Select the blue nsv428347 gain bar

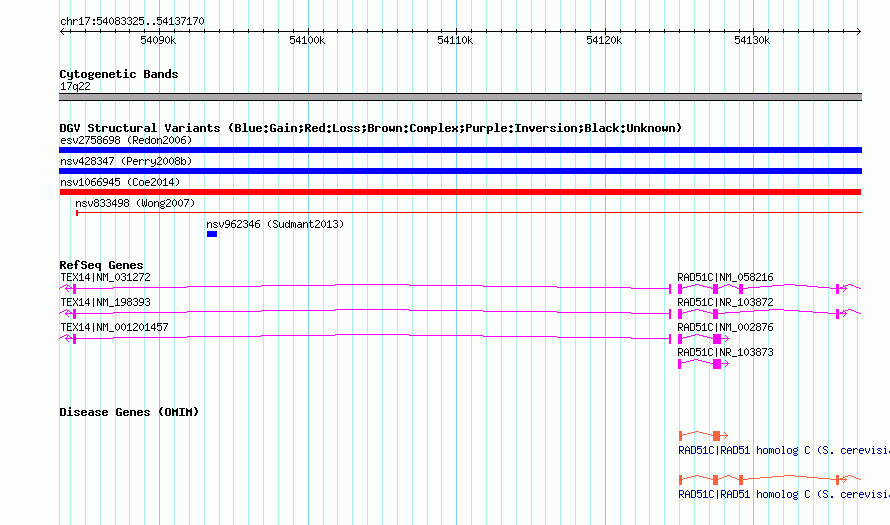(x=460, y=171)
